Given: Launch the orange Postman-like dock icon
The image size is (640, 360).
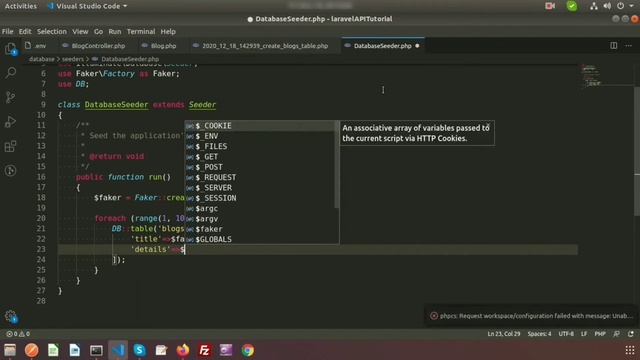Looking at the screenshot, I should coord(31,350).
